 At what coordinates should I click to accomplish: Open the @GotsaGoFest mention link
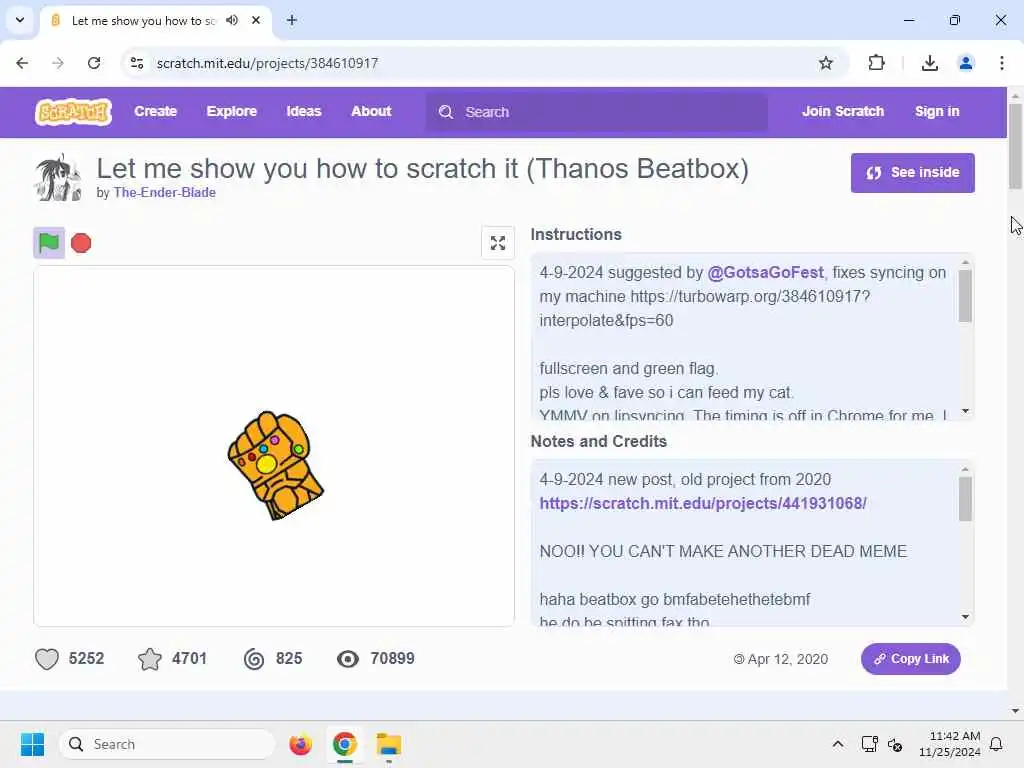pyautogui.click(x=765, y=272)
